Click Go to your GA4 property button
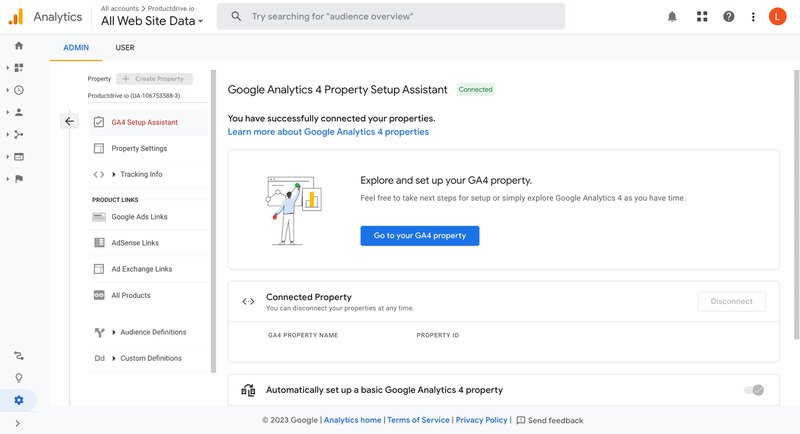Image resolution: width=800 pixels, height=434 pixels. tap(419, 236)
